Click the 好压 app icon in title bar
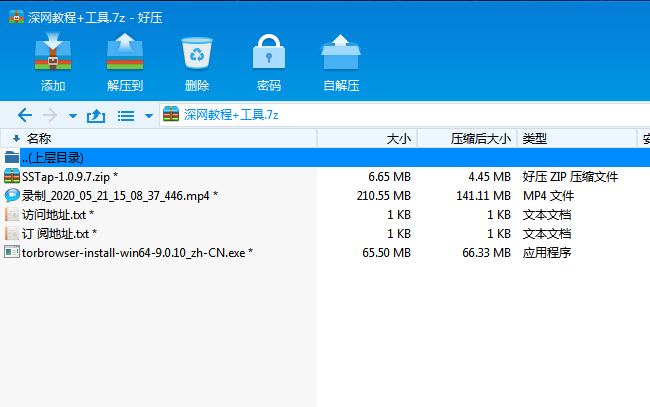 (16, 17)
